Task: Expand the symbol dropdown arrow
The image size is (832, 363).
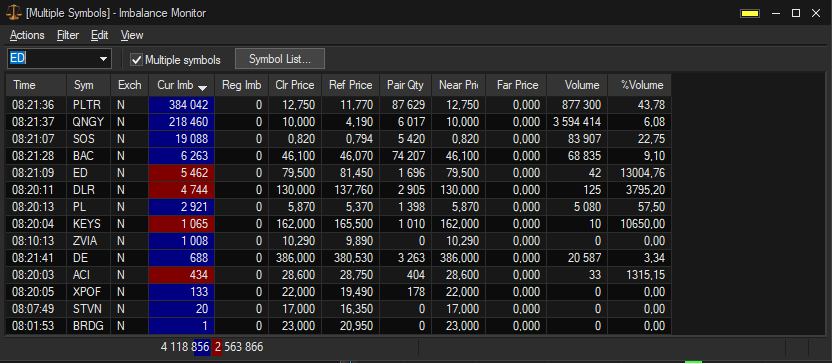Action: pyautogui.click(x=103, y=59)
